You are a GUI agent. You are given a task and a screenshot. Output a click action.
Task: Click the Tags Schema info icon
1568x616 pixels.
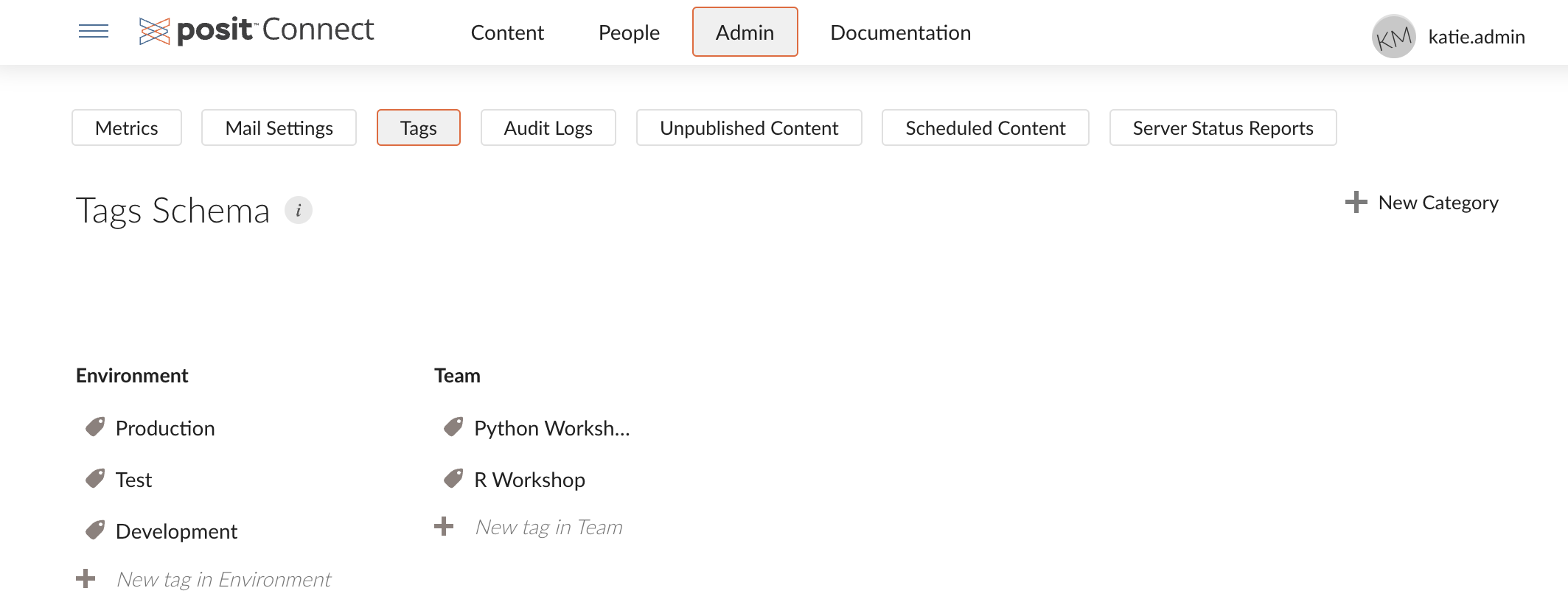tap(299, 211)
